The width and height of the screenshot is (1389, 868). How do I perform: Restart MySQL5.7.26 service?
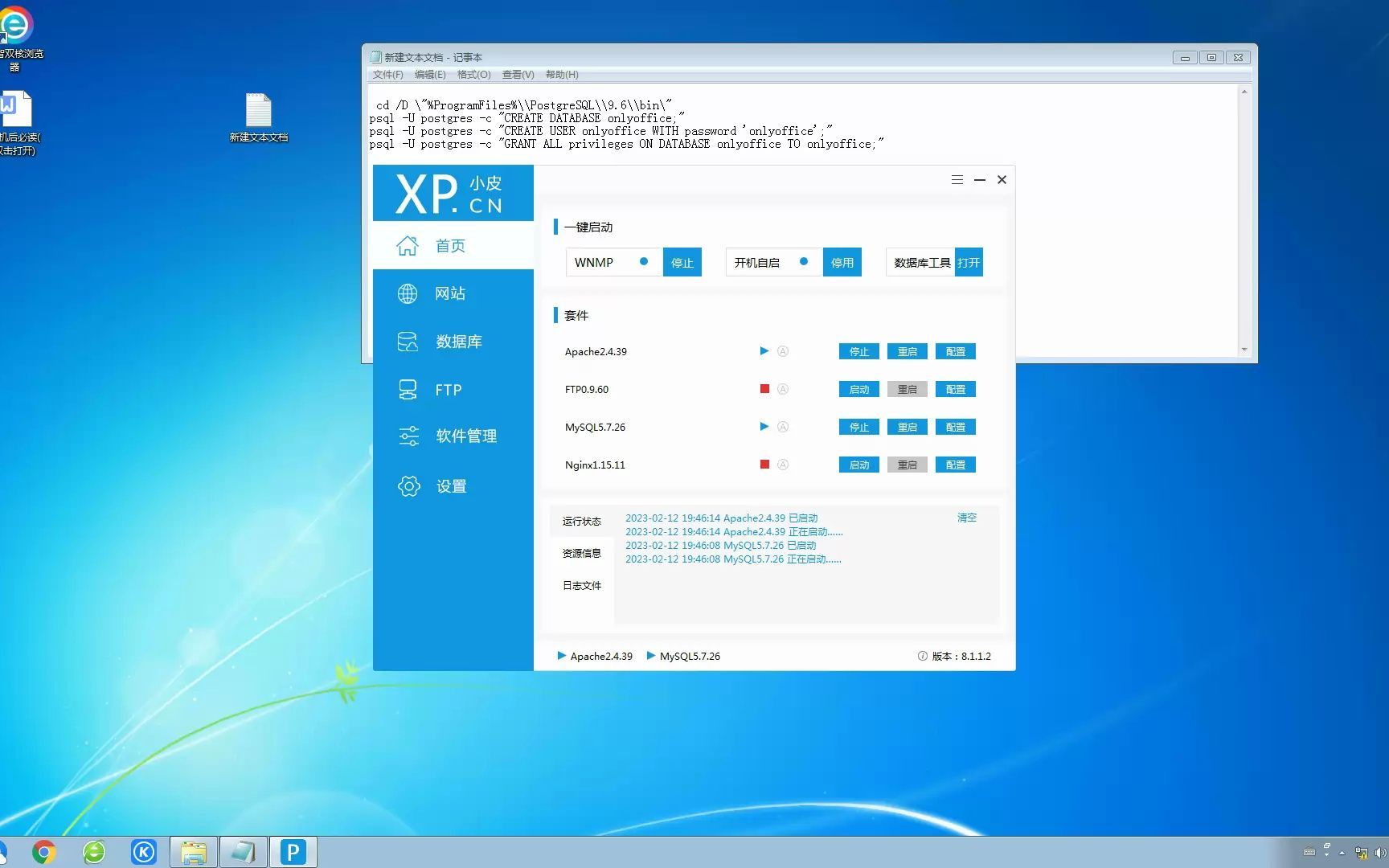click(x=907, y=427)
